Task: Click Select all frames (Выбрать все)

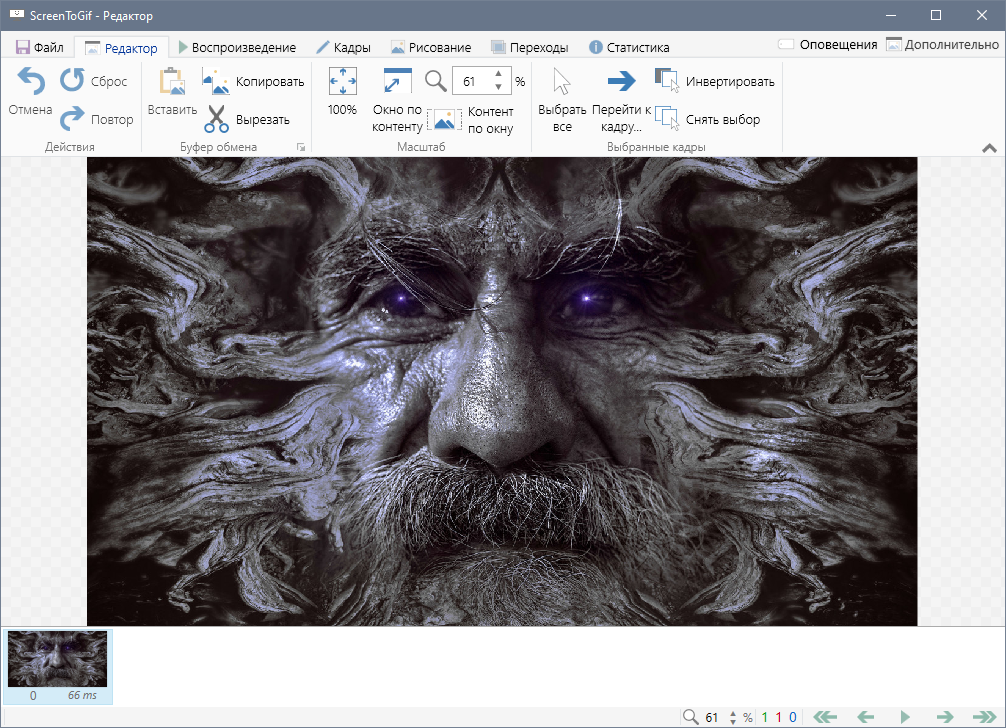Action: (x=562, y=82)
